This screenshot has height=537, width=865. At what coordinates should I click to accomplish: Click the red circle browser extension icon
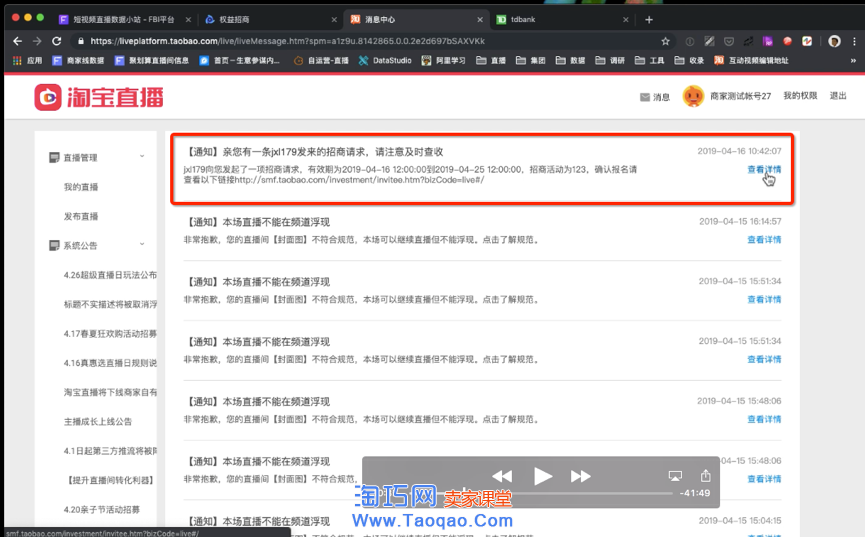(x=787, y=41)
